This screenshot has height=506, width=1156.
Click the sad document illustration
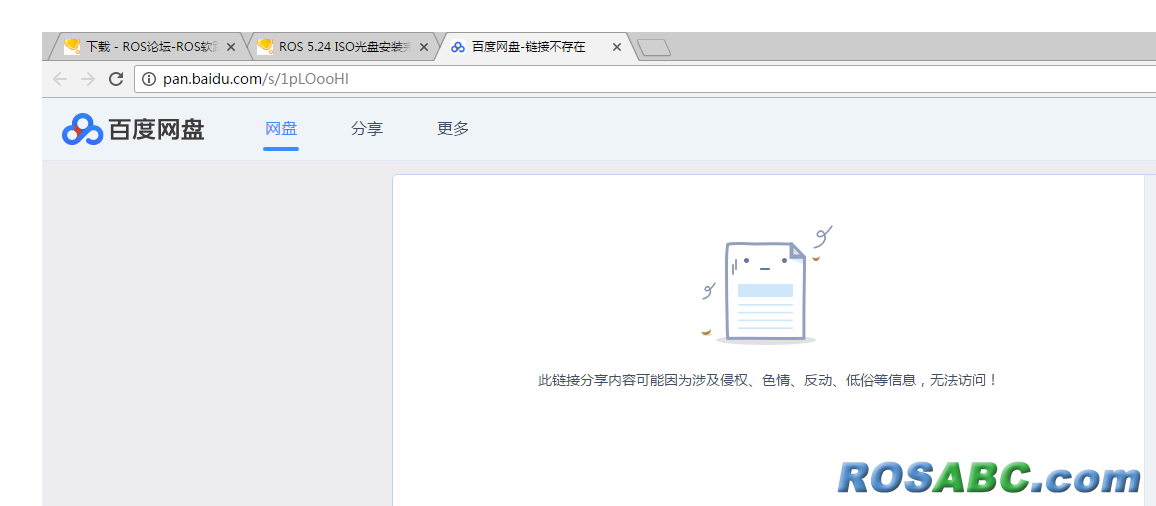(767, 285)
